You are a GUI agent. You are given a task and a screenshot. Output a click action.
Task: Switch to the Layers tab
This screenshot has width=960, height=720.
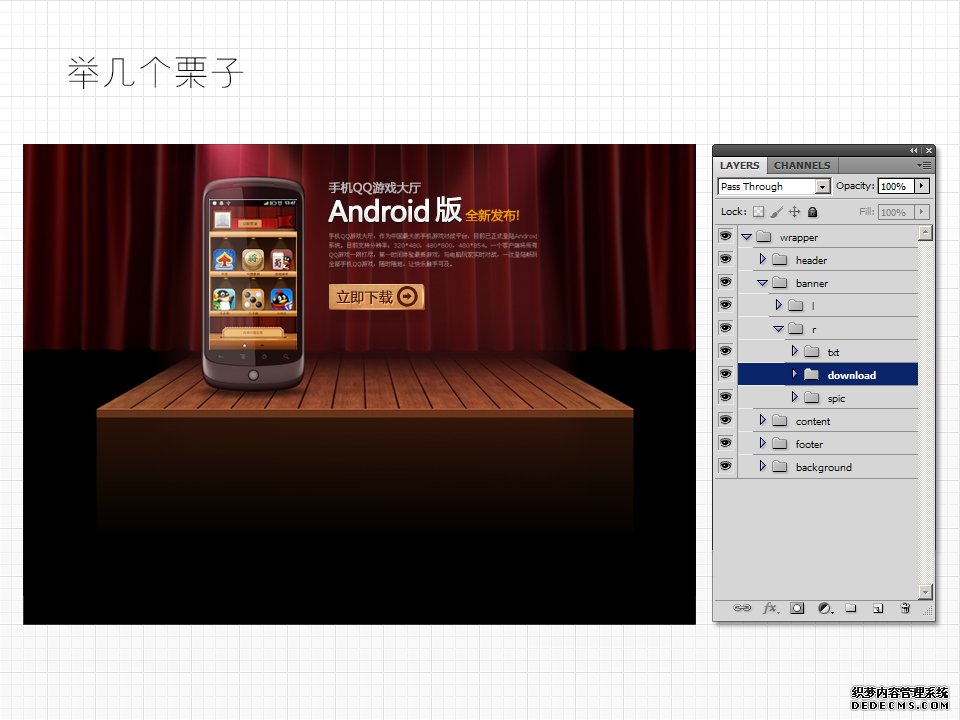coord(739,165)
